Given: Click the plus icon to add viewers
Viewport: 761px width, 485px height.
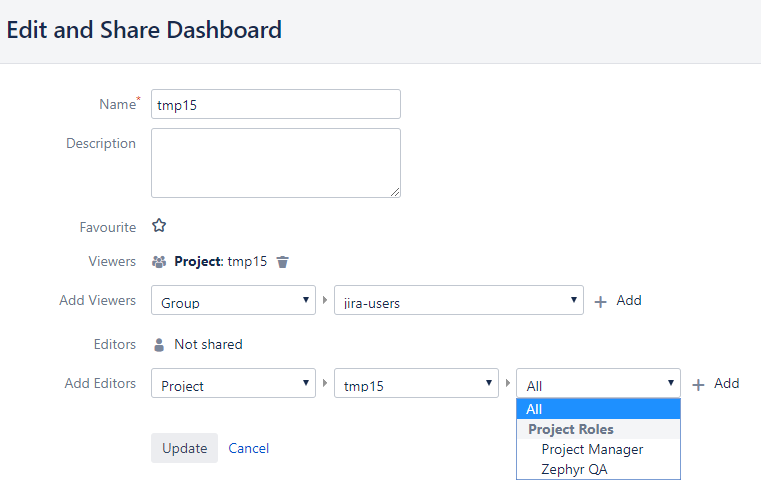Looking at the screenshot, I should tap(600, 302).
